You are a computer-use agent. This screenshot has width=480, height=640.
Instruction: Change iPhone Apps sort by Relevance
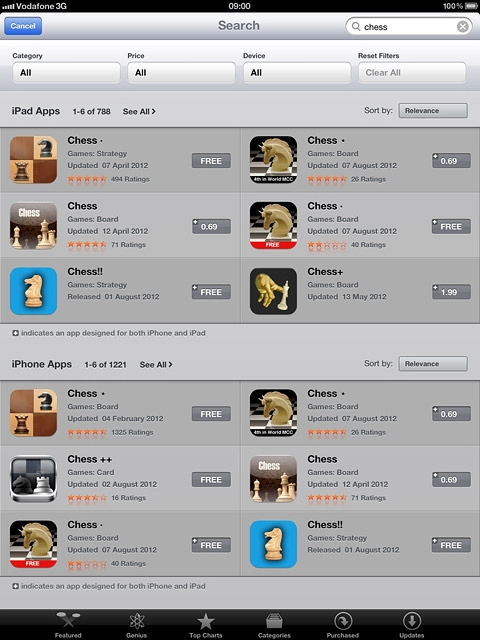click(433, 364)
